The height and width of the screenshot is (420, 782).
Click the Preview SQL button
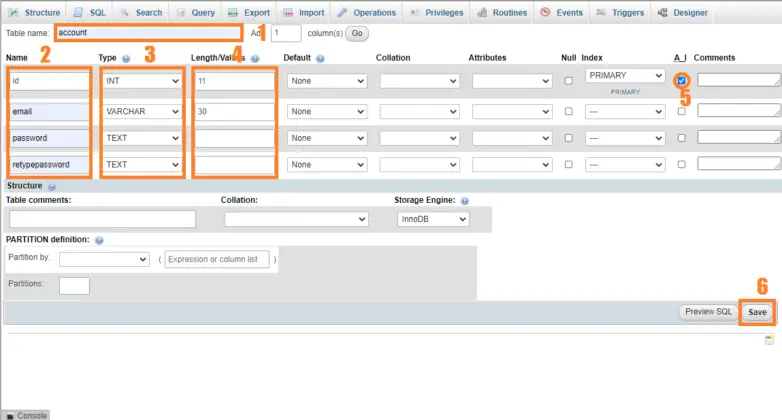(x=708, y=312)
